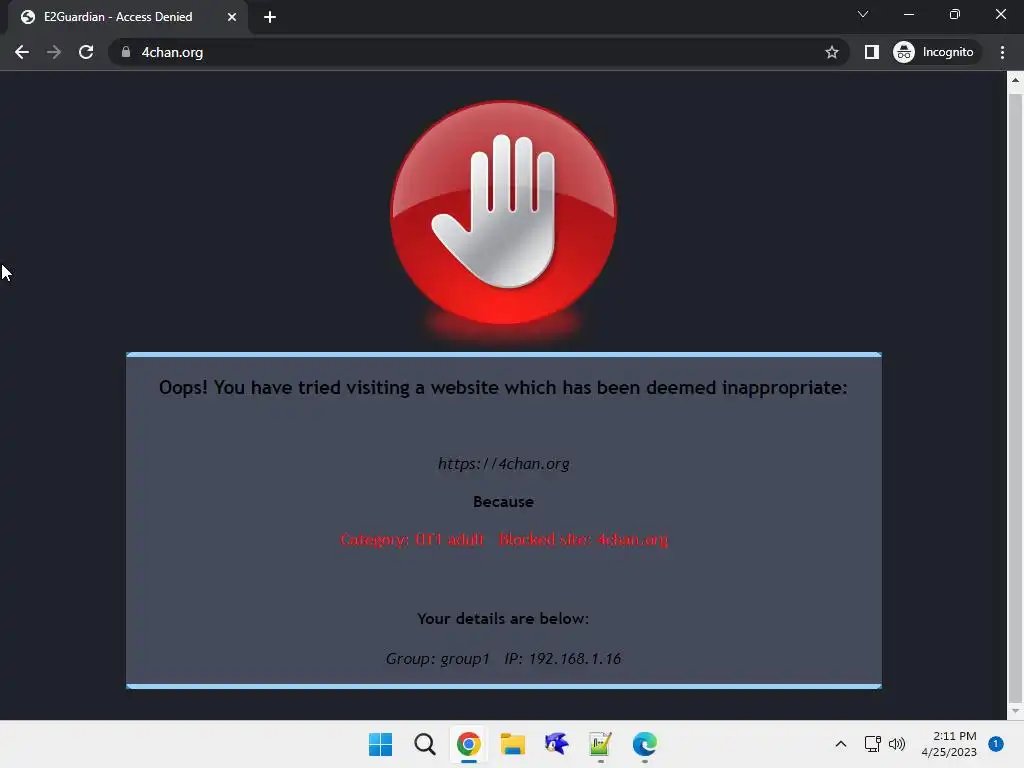This screenshot has width=1024, height=768.
Task: Click the red stop hand image
Action: click(503, 213)
